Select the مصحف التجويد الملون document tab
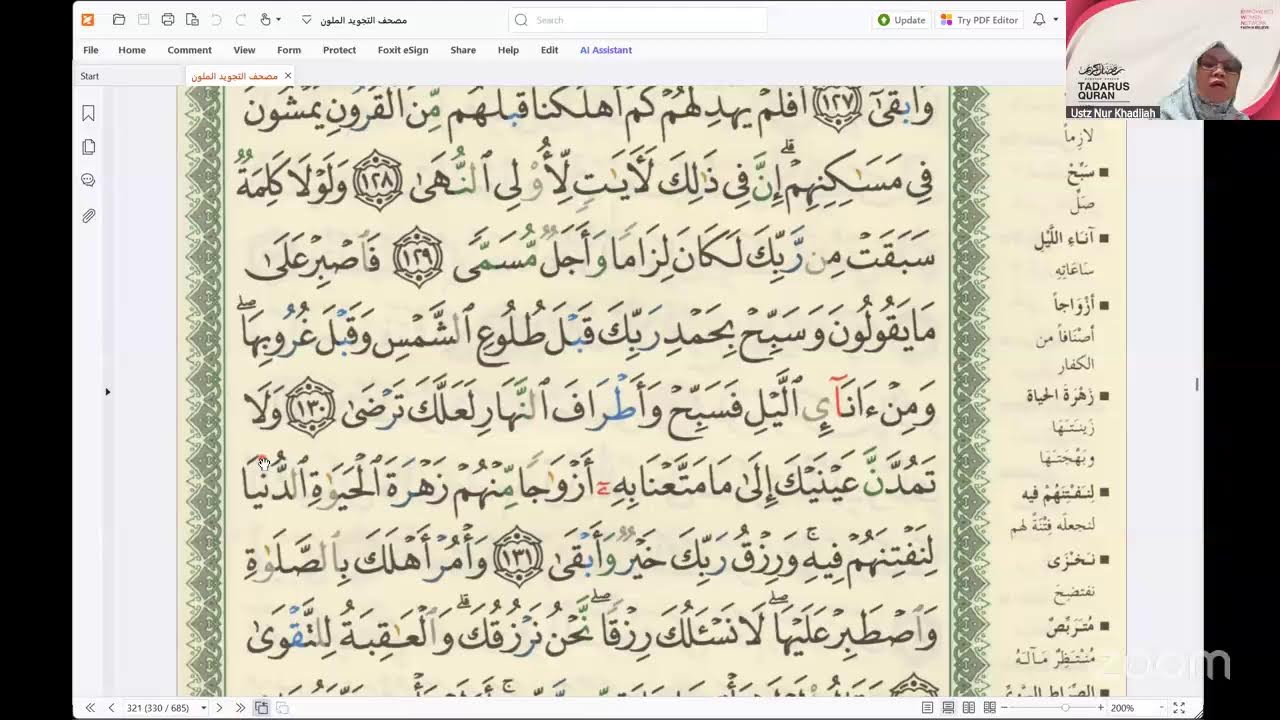 pyautogui.click(x=234, y=76)
